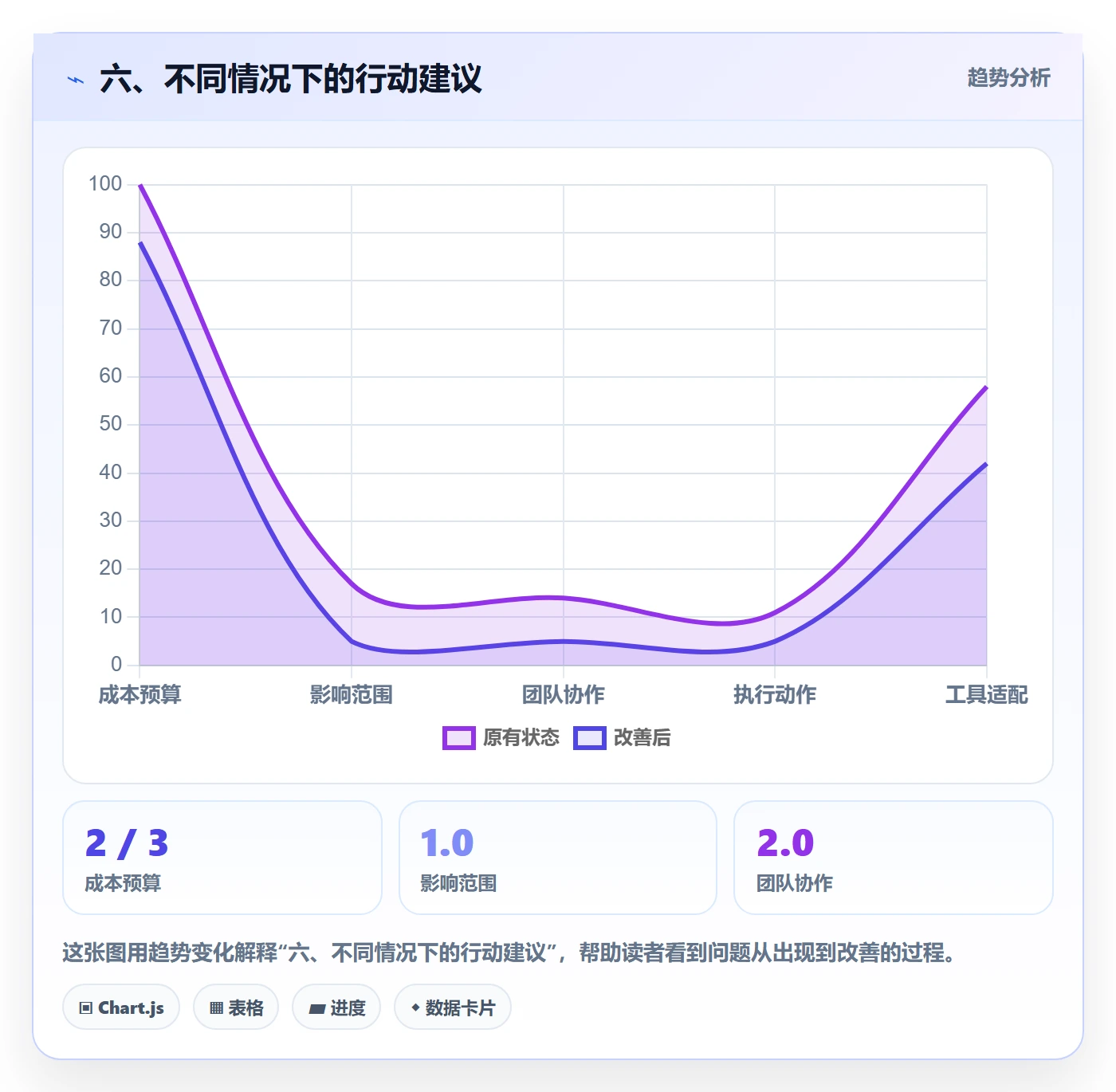Screen dimensions: 1116x1092
Task: Open the 1.0 影响范围 stat card
Action: pyautogui.click(x=558, y=858)
